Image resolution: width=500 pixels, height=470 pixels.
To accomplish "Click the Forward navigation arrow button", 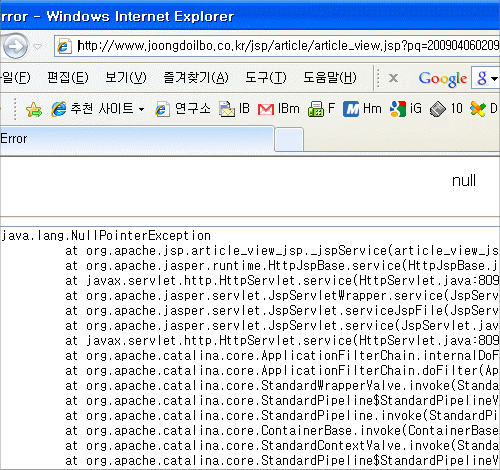I will [x=15, y=47].
